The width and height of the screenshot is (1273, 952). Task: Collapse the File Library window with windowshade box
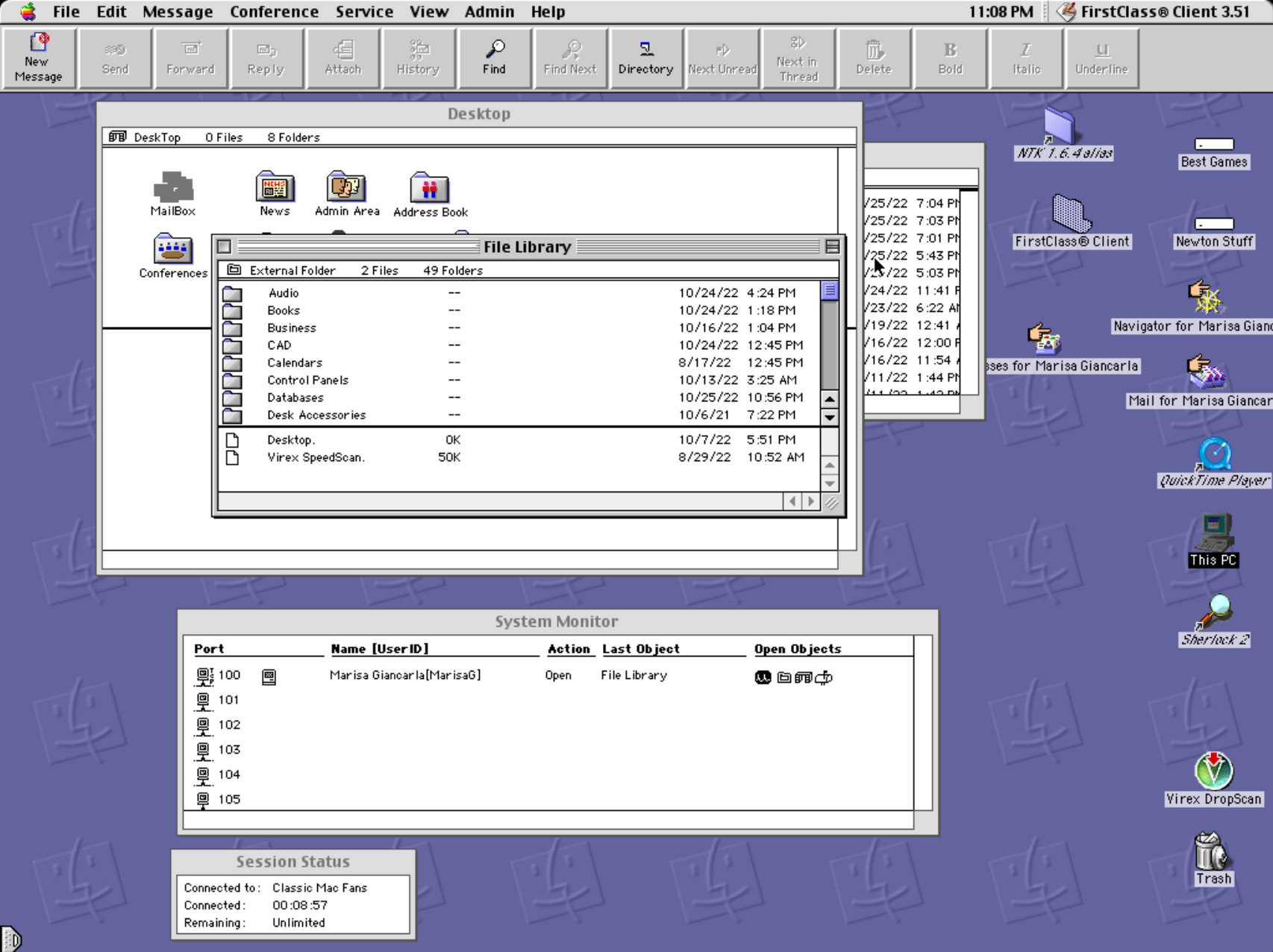click(832, 246)
